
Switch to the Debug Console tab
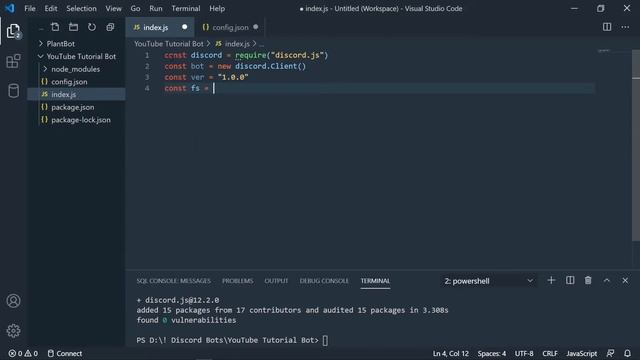324,281
